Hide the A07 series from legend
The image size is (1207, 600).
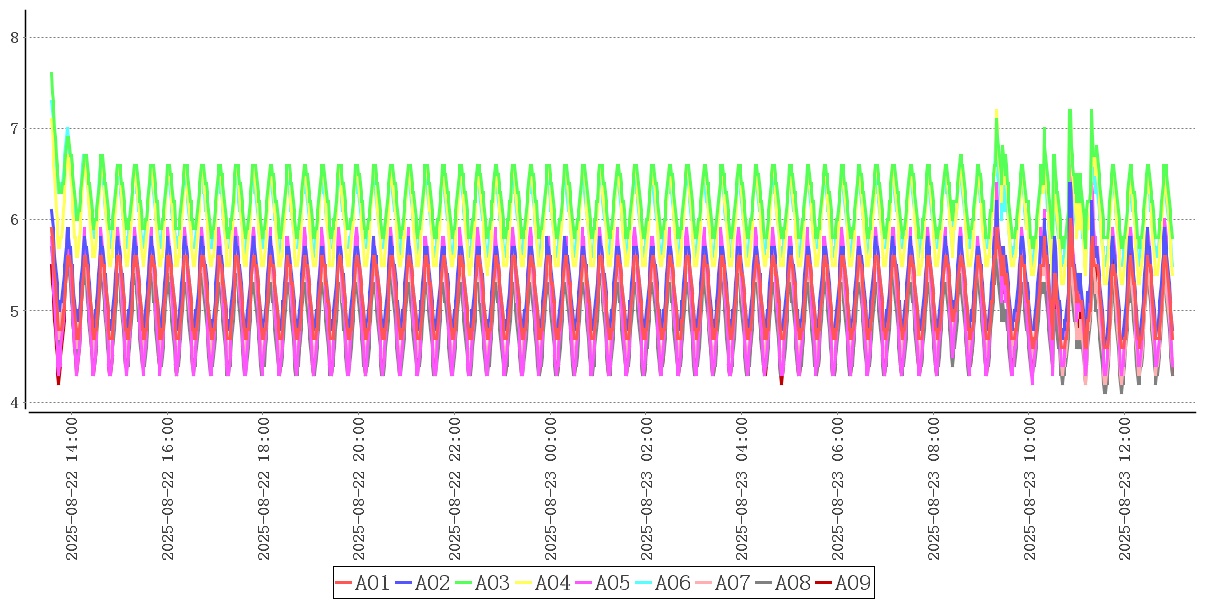click(722, 583)
